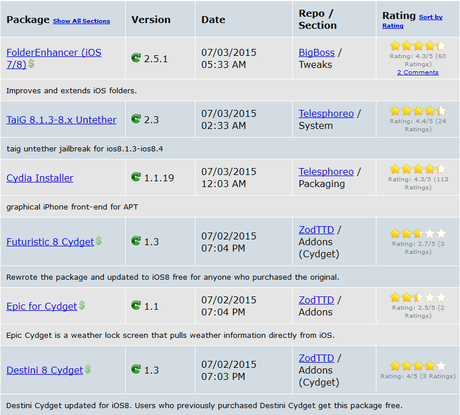Open ZodTTD repo link in Epic for Cydget row
The height and width of the screenshot is (415, 460).
coord(316,300)
